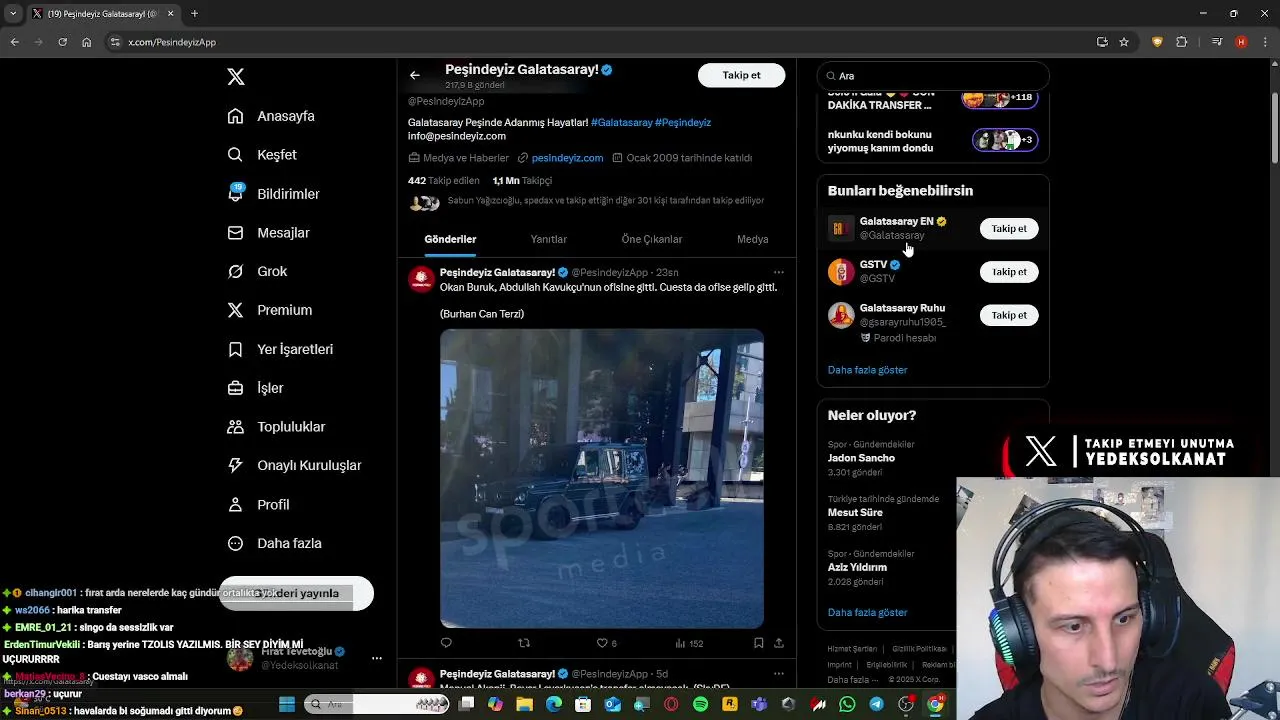Open account menu dots beside Fırat Tevetoğlu

377,658
